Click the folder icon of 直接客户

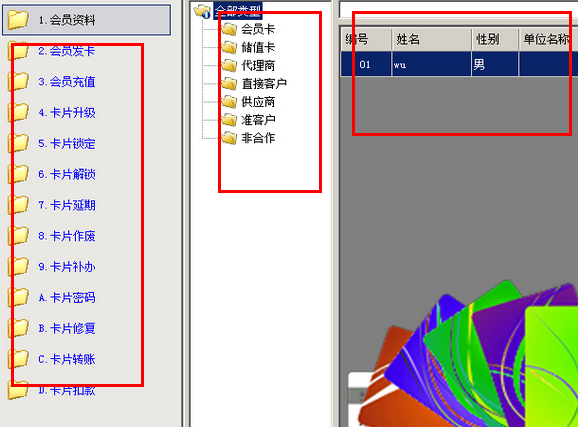pyautogui.click(x=229, y=84)
